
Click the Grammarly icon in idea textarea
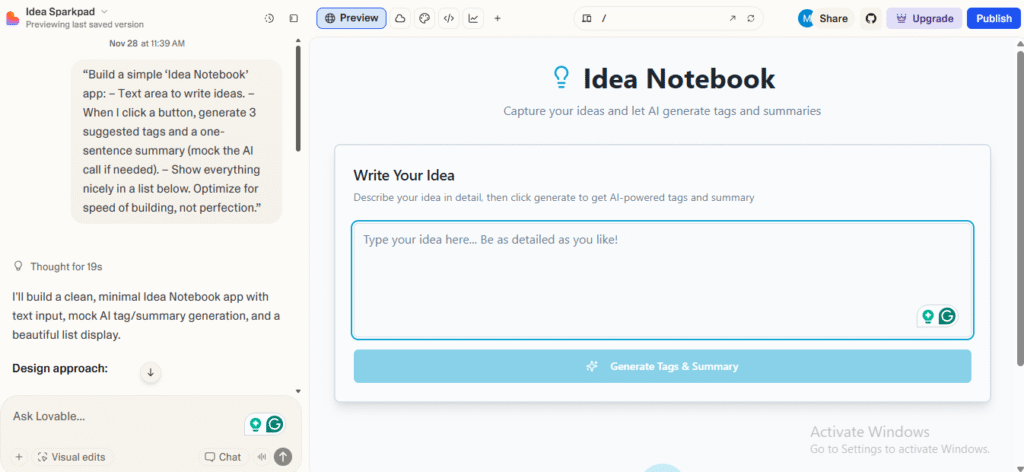[946, 316]
